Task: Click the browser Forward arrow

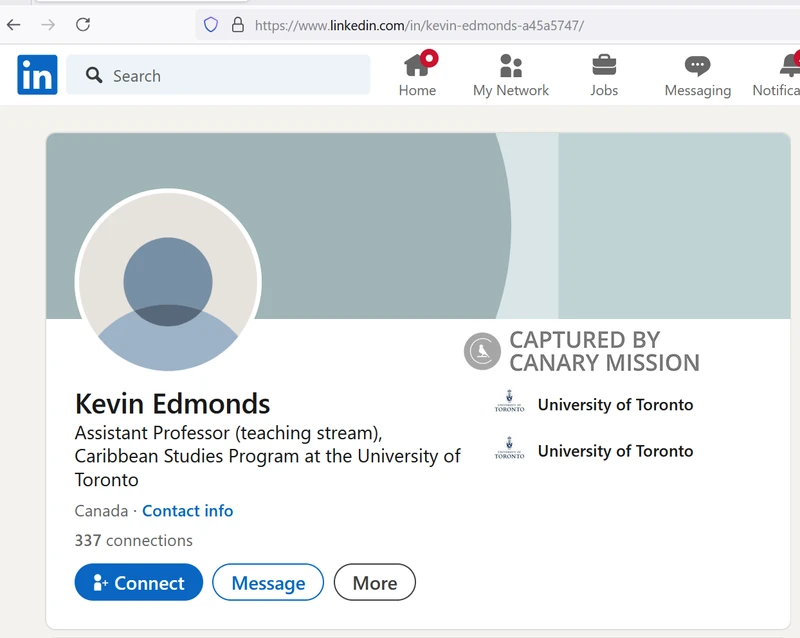Action: click(x=48, y=24)
